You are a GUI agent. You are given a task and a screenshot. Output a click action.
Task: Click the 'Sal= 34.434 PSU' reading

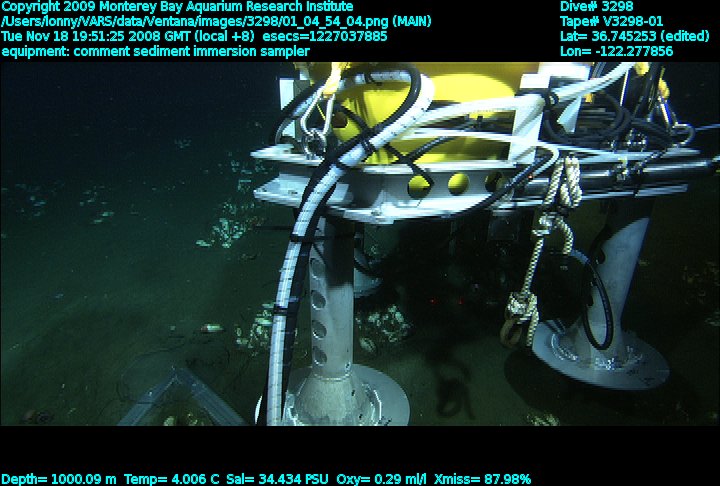[277, 479]
